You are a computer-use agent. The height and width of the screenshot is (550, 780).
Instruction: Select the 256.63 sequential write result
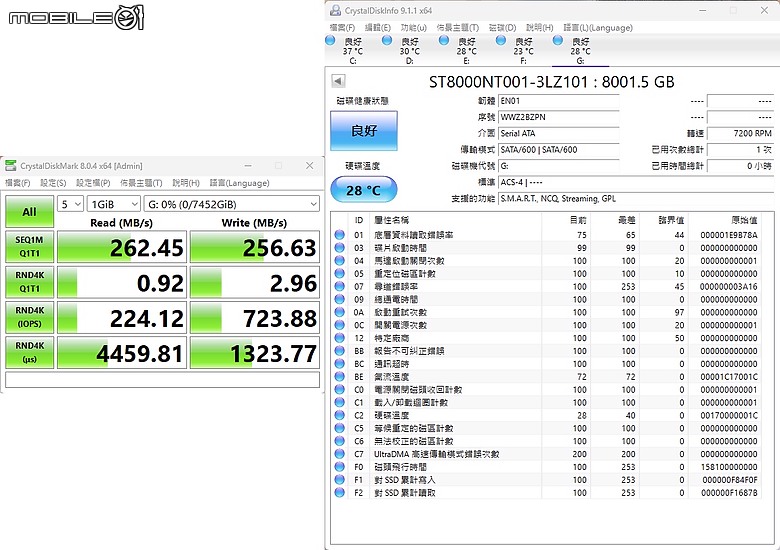(x=255, y=247)
